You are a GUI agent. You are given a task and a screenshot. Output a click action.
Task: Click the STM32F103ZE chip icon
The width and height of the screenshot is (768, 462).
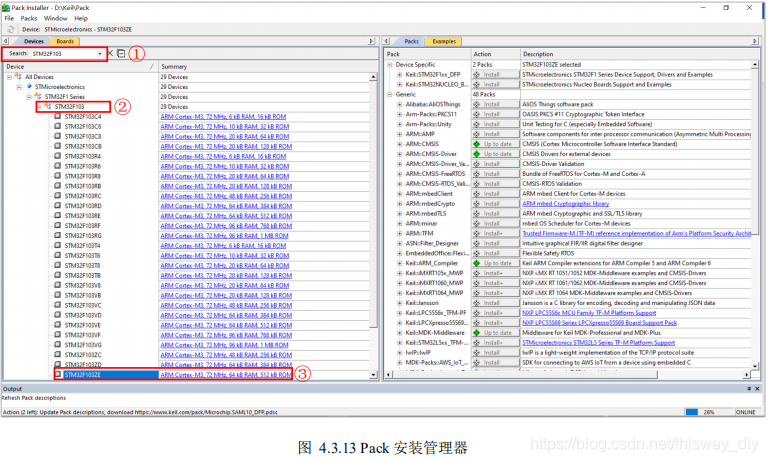pos(58,374)
